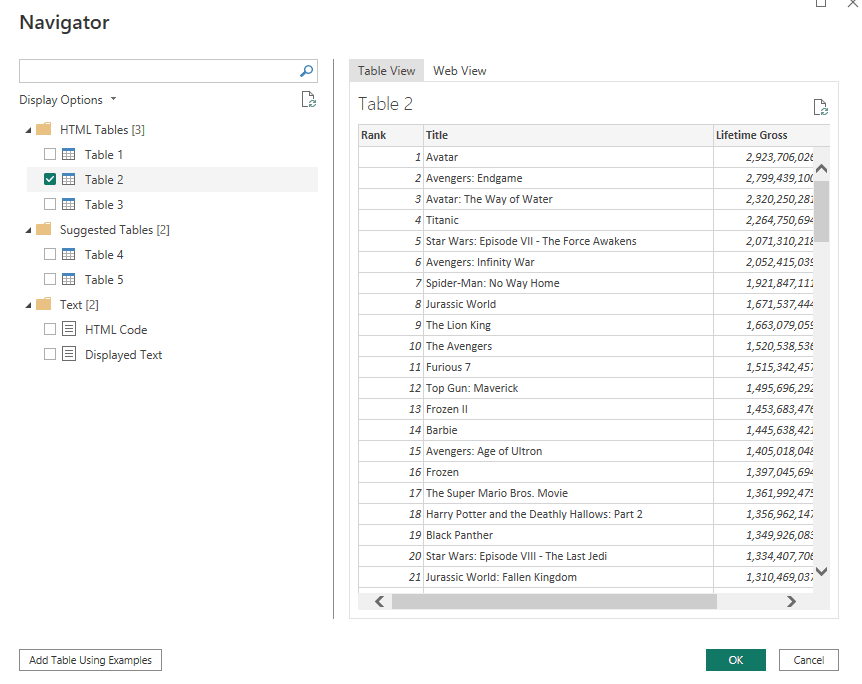This screenshot has width=862, height=684.
Task: Click The Lion King title cell
Action: click(568, 325)
